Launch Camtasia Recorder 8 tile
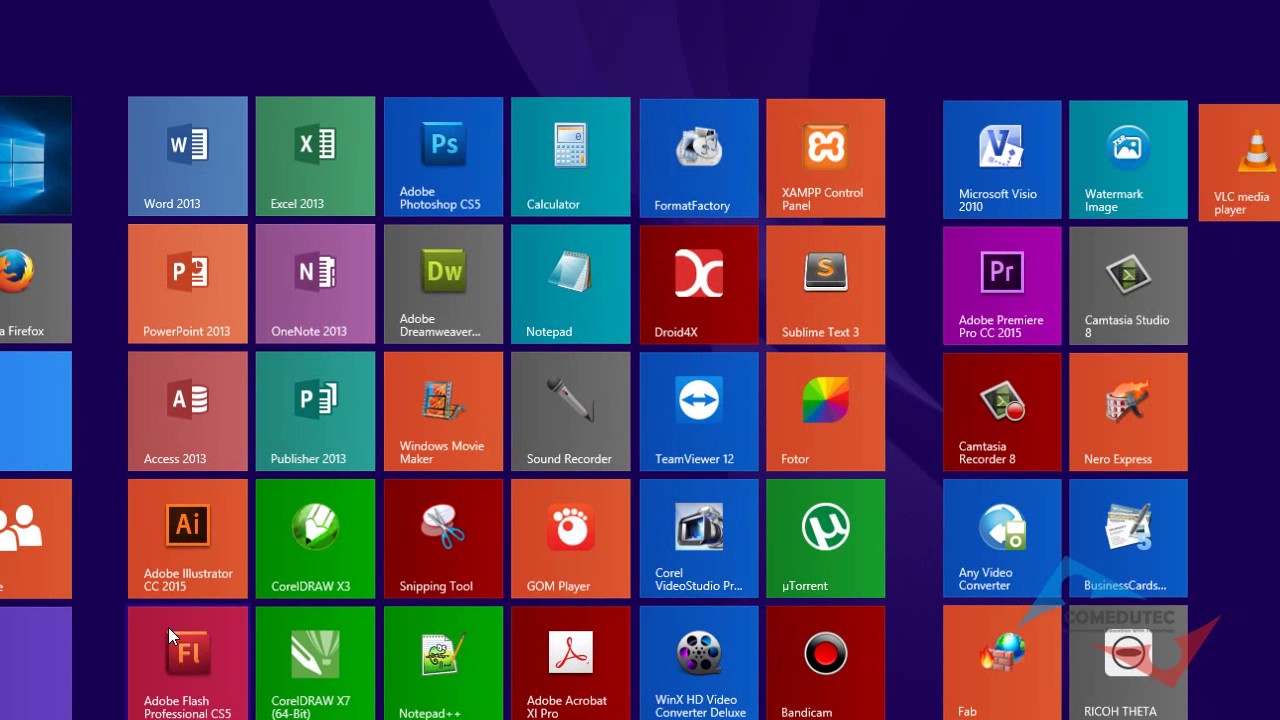The height and width of the screenshot is (720, 1280). pyautogui.click(x=1002, y=412)
